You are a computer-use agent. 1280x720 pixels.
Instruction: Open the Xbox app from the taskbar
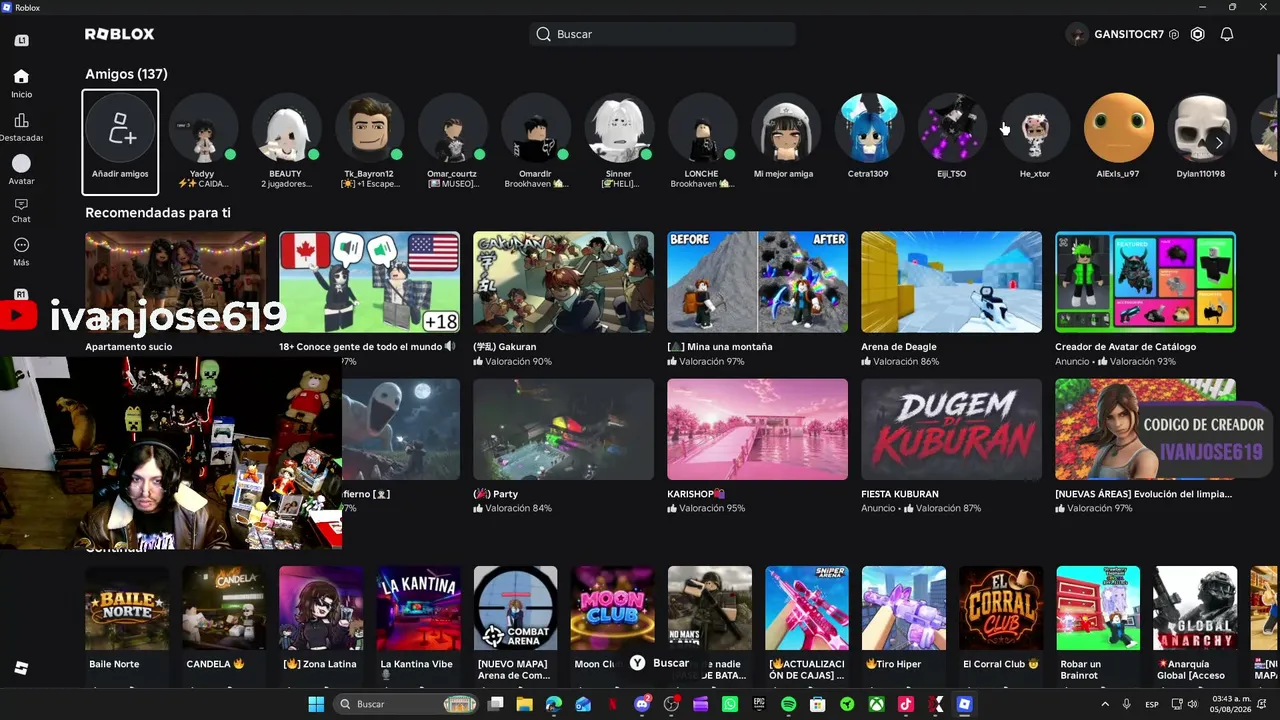[876, 704]
